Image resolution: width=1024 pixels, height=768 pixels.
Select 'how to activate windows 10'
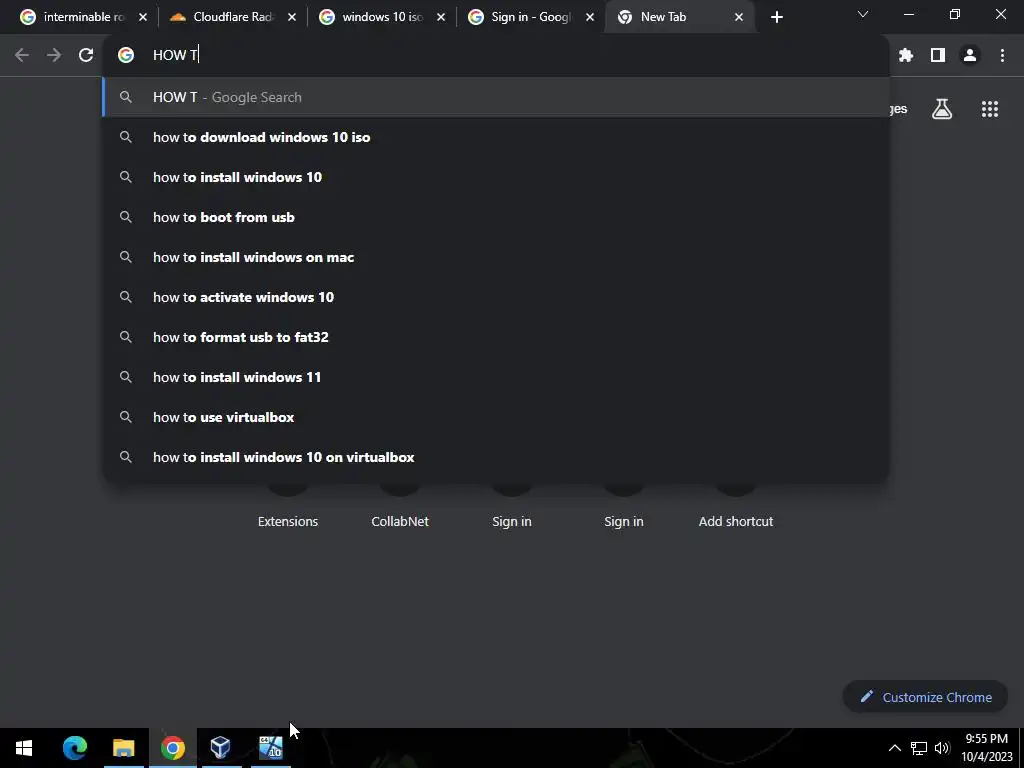click(x=496, y=297)
